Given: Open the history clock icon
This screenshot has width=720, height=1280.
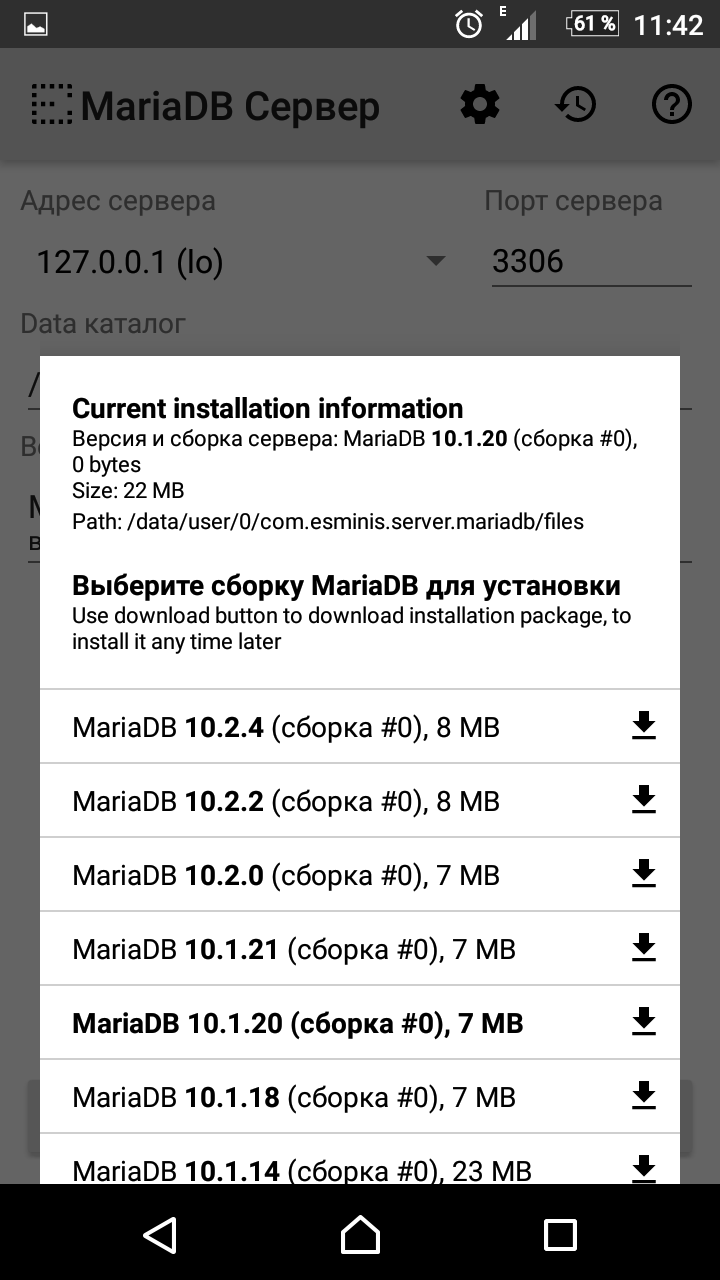Looking at the screenshot, I should click(x=576, y=105).
